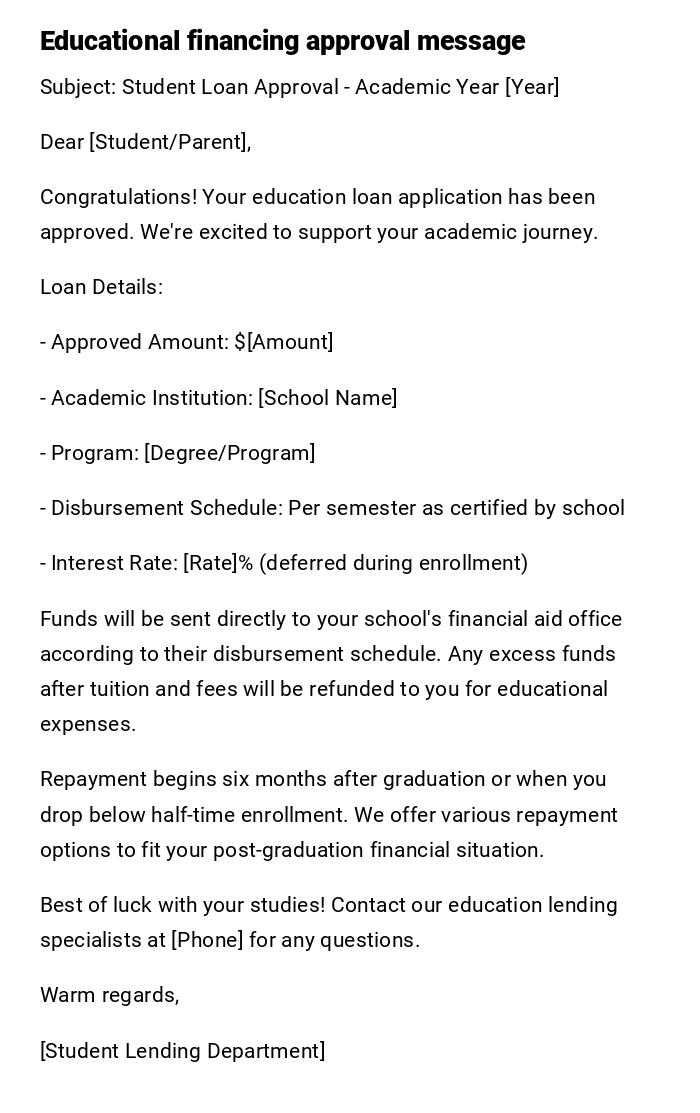
Task: Click the 'Funds will be sent directly' paragraph
Action: click(x=331, y=619)
